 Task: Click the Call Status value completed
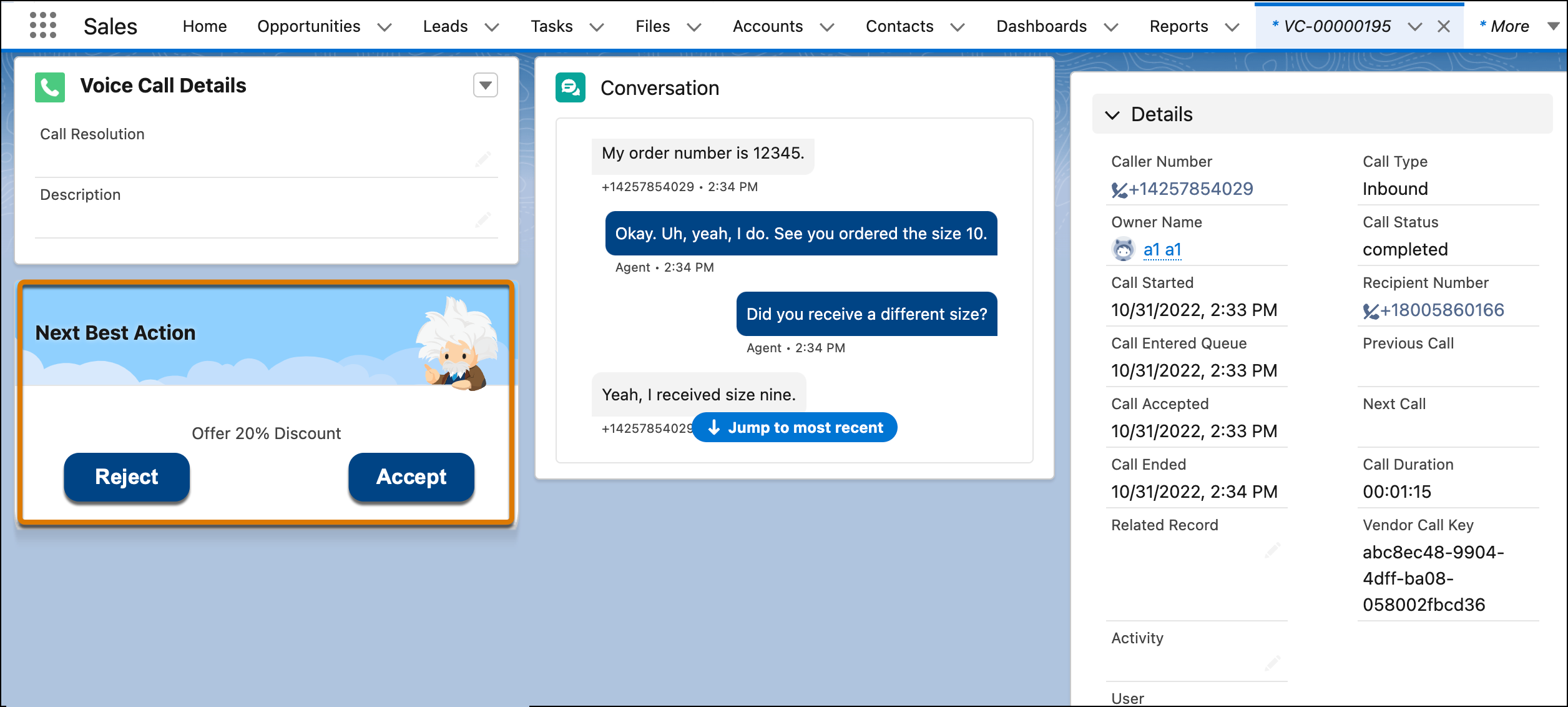(1405, 250)
